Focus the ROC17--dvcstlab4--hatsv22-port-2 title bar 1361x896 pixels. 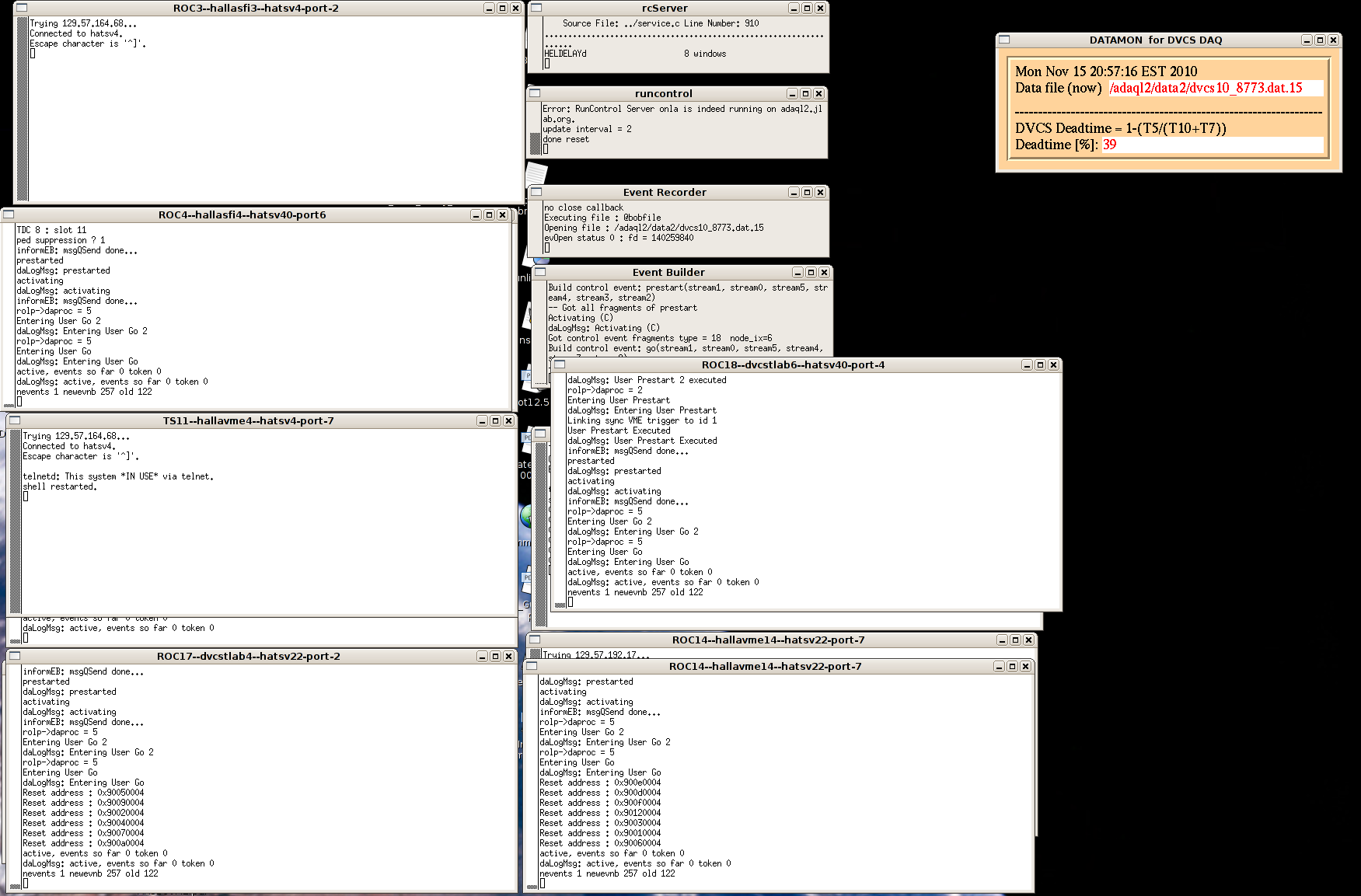pos(248,657)
